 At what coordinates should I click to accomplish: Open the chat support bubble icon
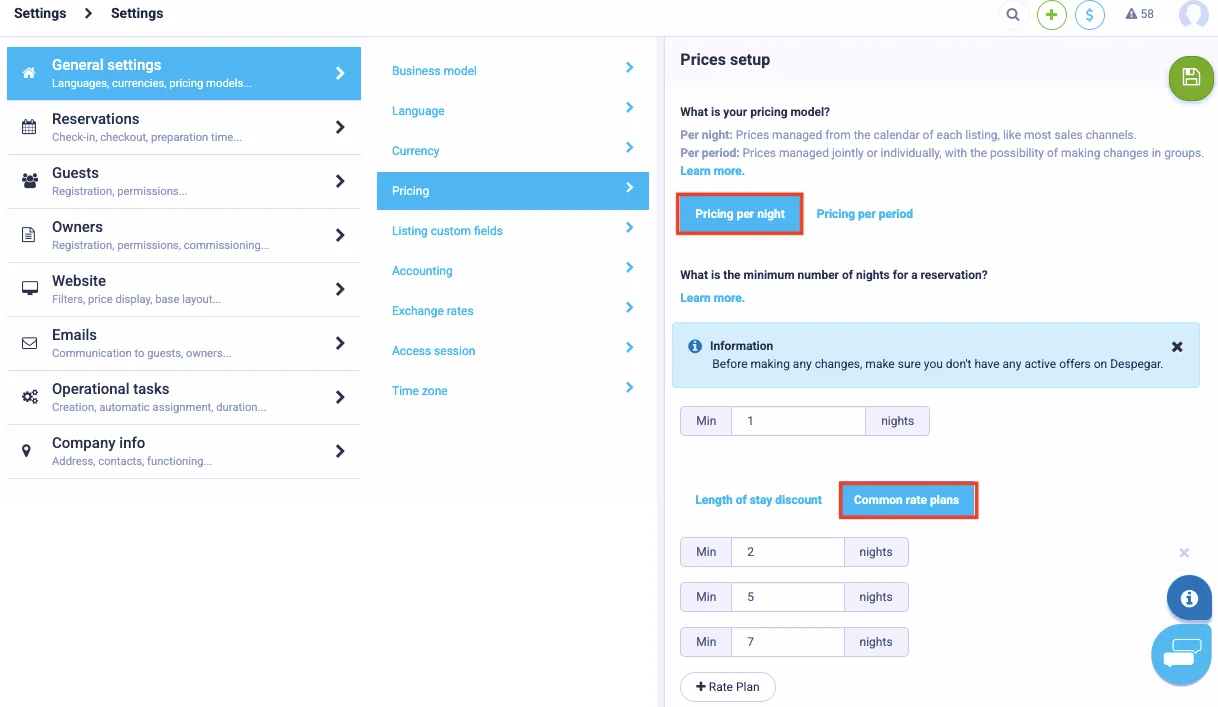pos(1181,653)
